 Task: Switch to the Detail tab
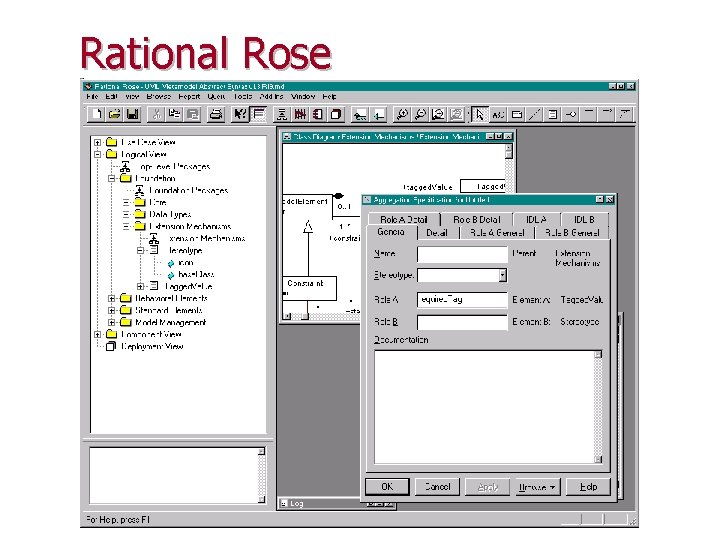tap(437, 233)
